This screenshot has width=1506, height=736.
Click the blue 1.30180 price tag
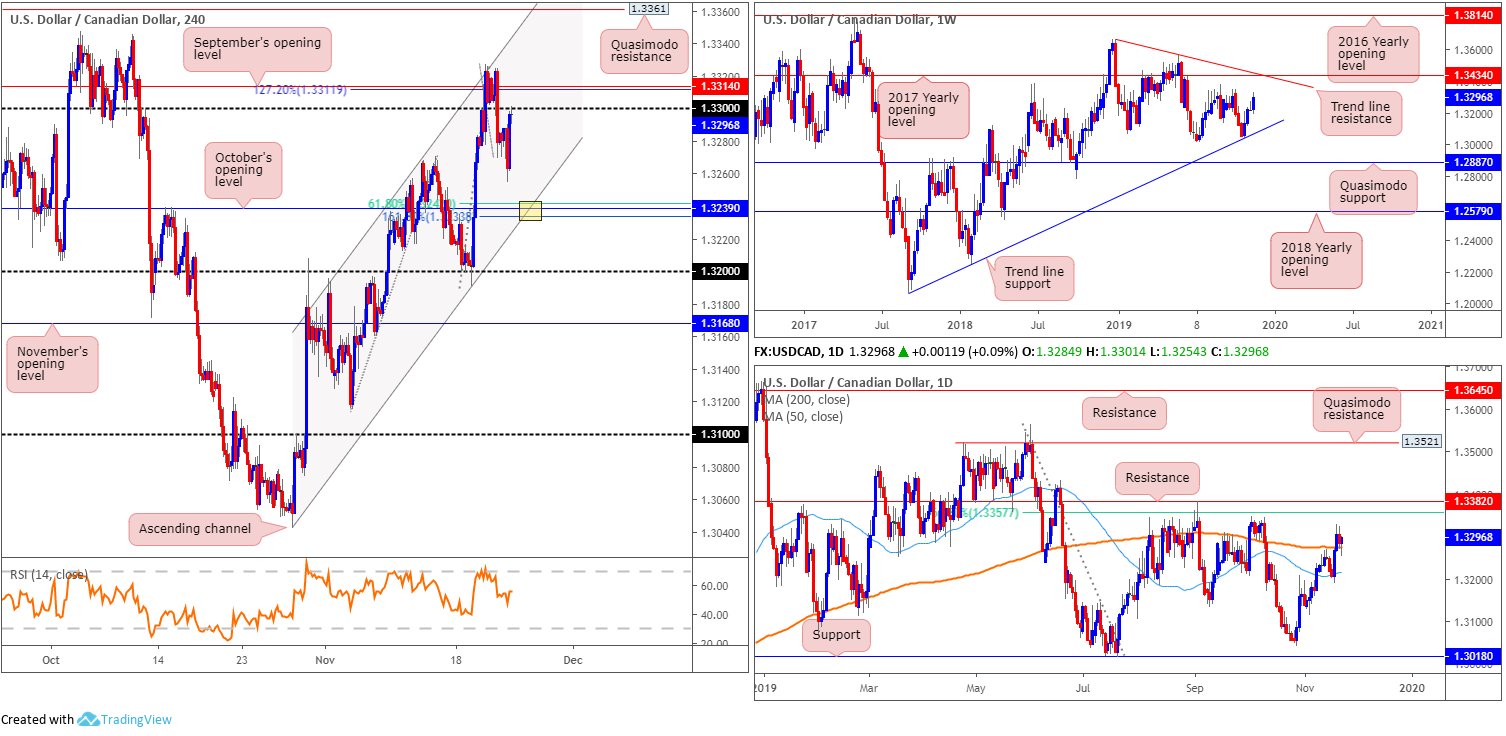tap(1471, 658)
